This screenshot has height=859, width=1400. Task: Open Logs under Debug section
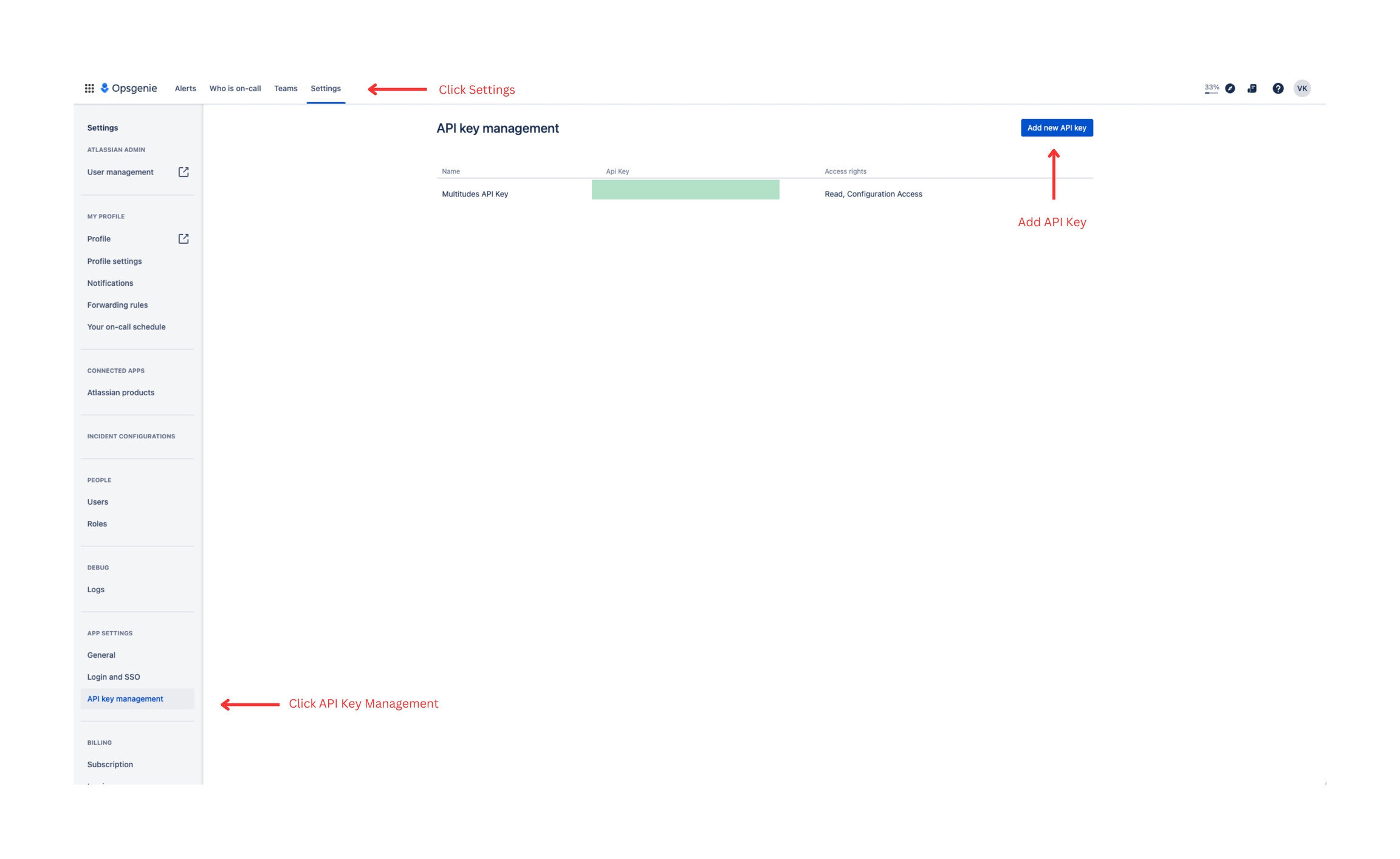tap(96, 589)
